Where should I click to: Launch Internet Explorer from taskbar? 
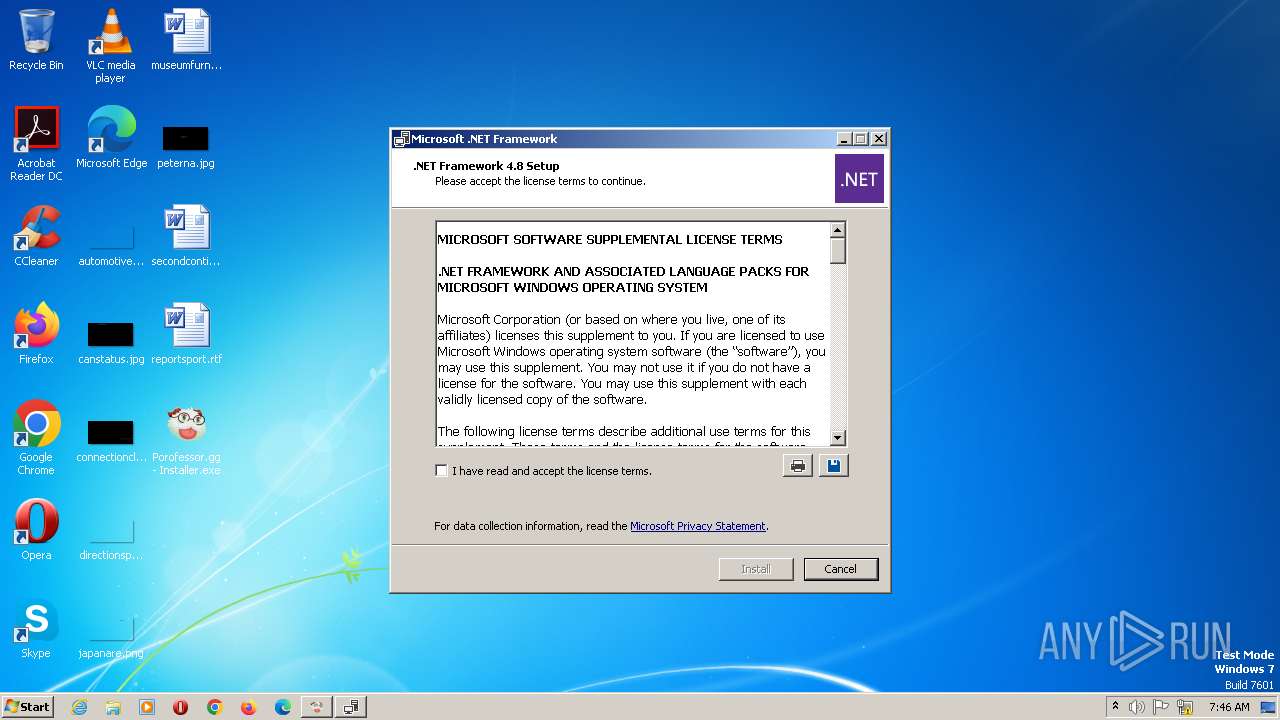coord(79,707)
